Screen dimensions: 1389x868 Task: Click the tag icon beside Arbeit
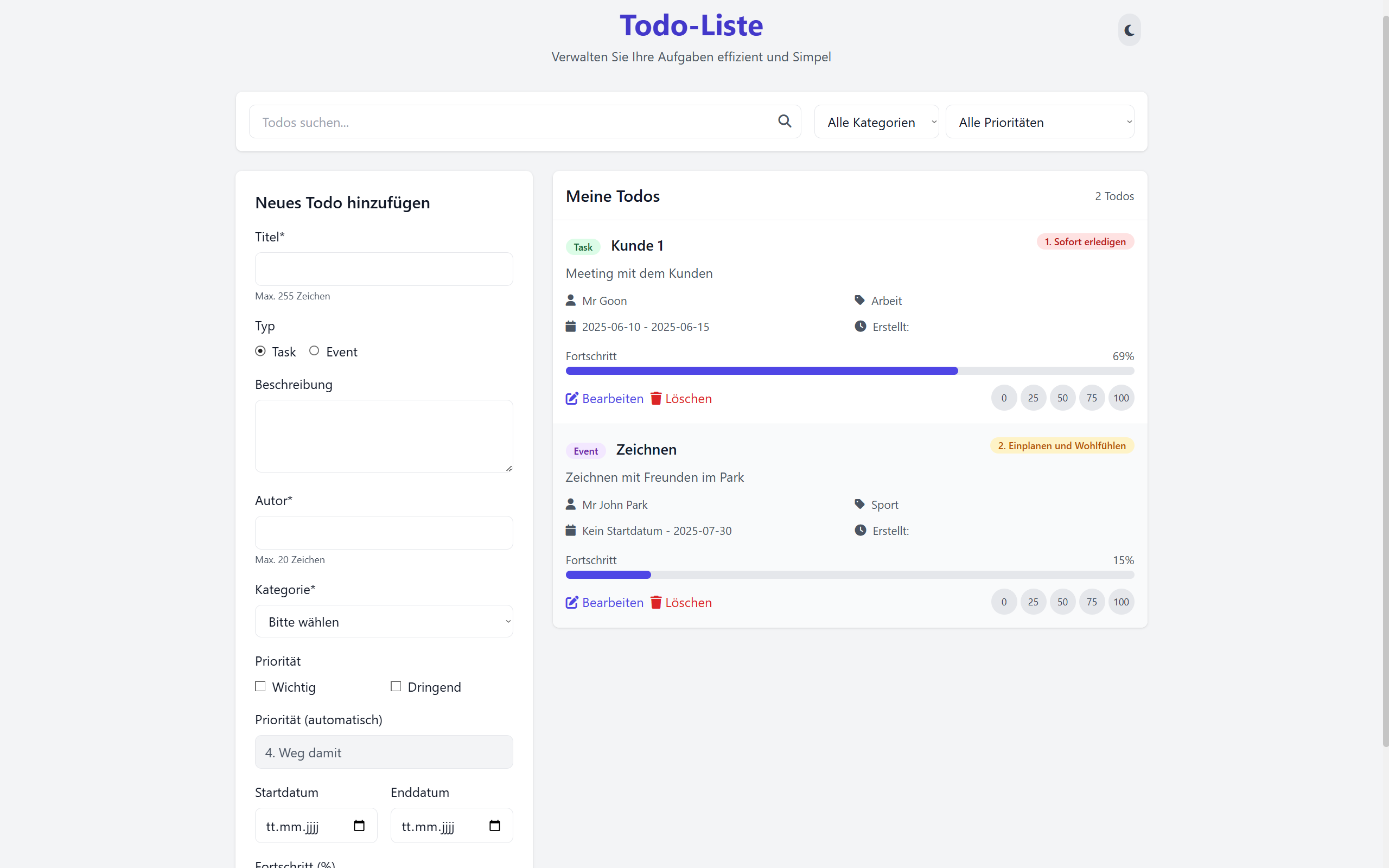tap(859, 299)
